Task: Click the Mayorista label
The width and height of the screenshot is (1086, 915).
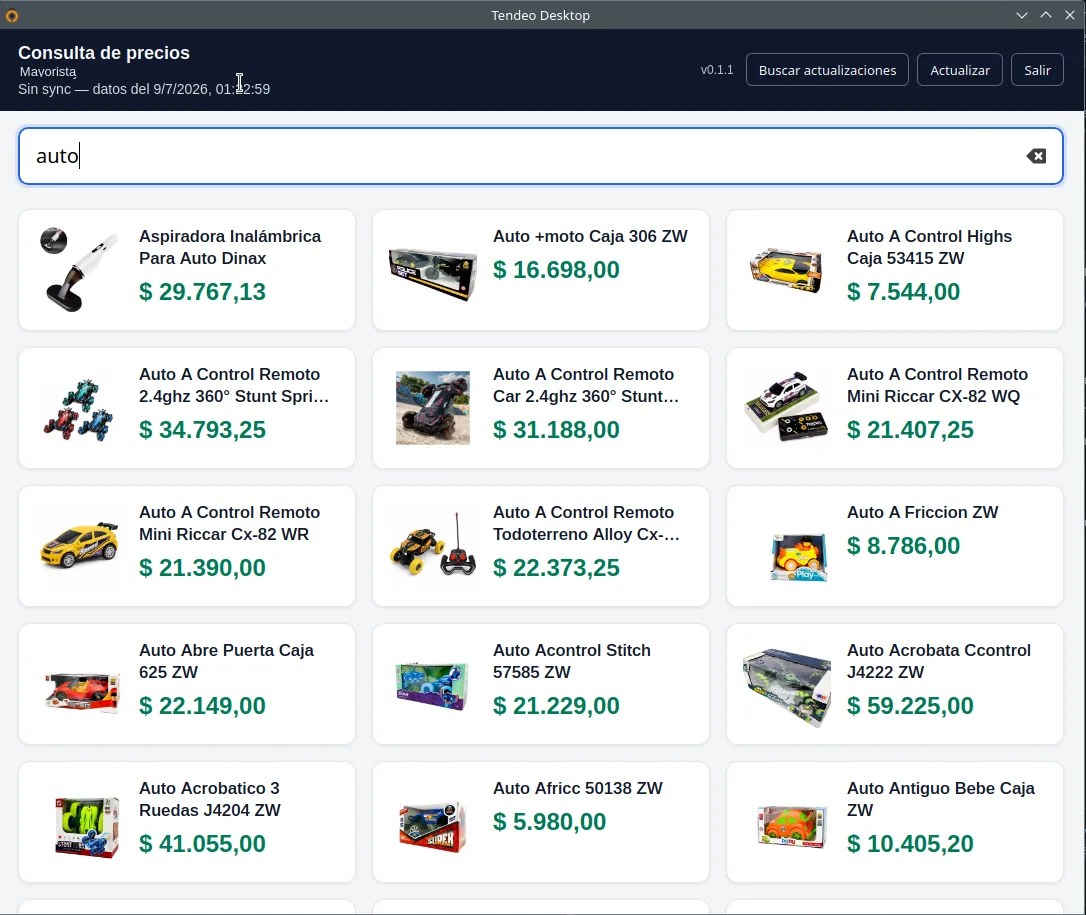Action: click(x=48, y=71)
